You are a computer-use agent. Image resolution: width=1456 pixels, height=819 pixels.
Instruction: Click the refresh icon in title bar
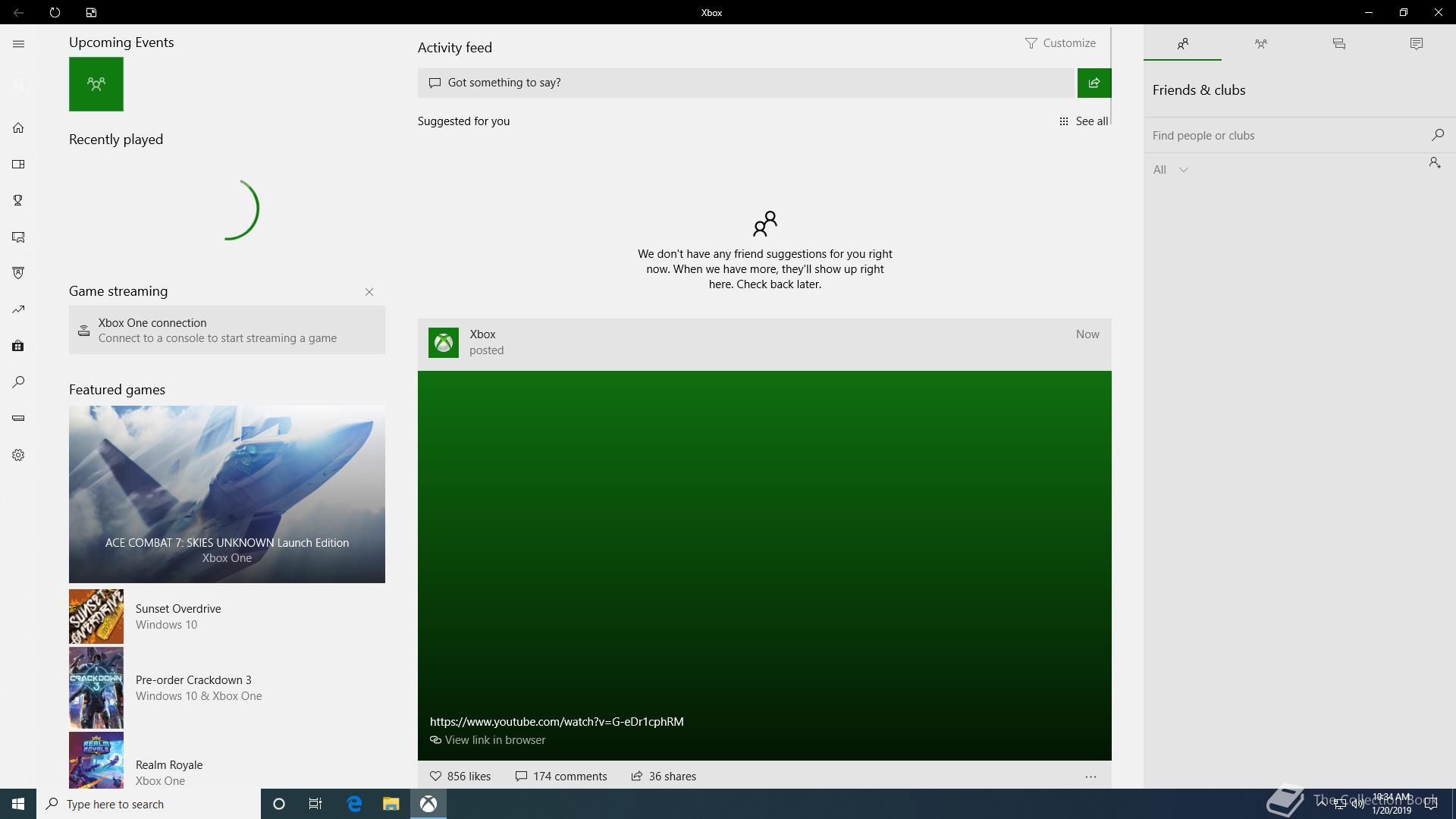pyautogui.click(x=55, y=12)
